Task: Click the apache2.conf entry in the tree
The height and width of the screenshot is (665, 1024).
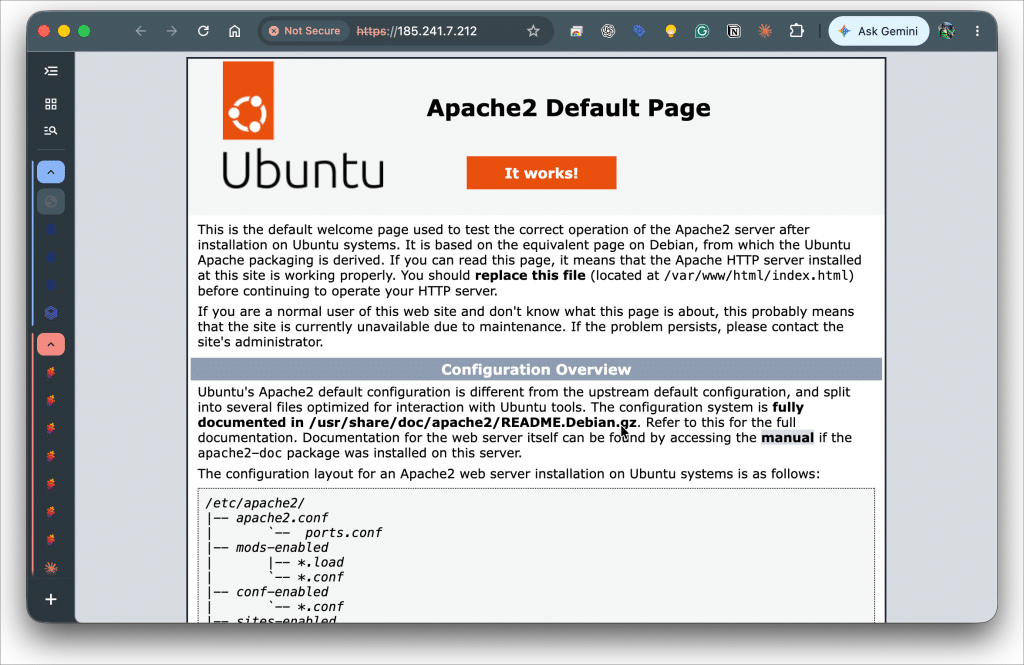Action: coord(281,518)
